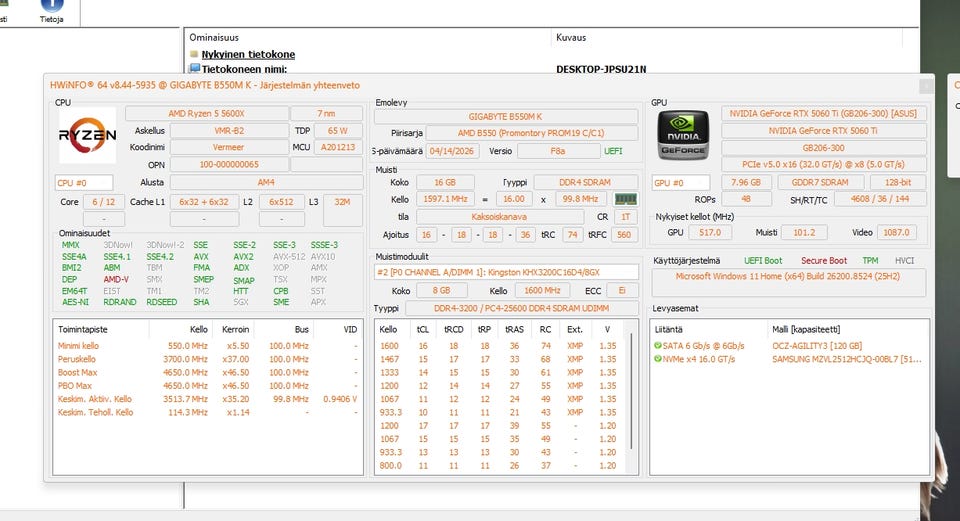Click the GB206-300 GPU chip field
Image resolution: width=960 pixels, height=521 pixels.
coord(823,148)
